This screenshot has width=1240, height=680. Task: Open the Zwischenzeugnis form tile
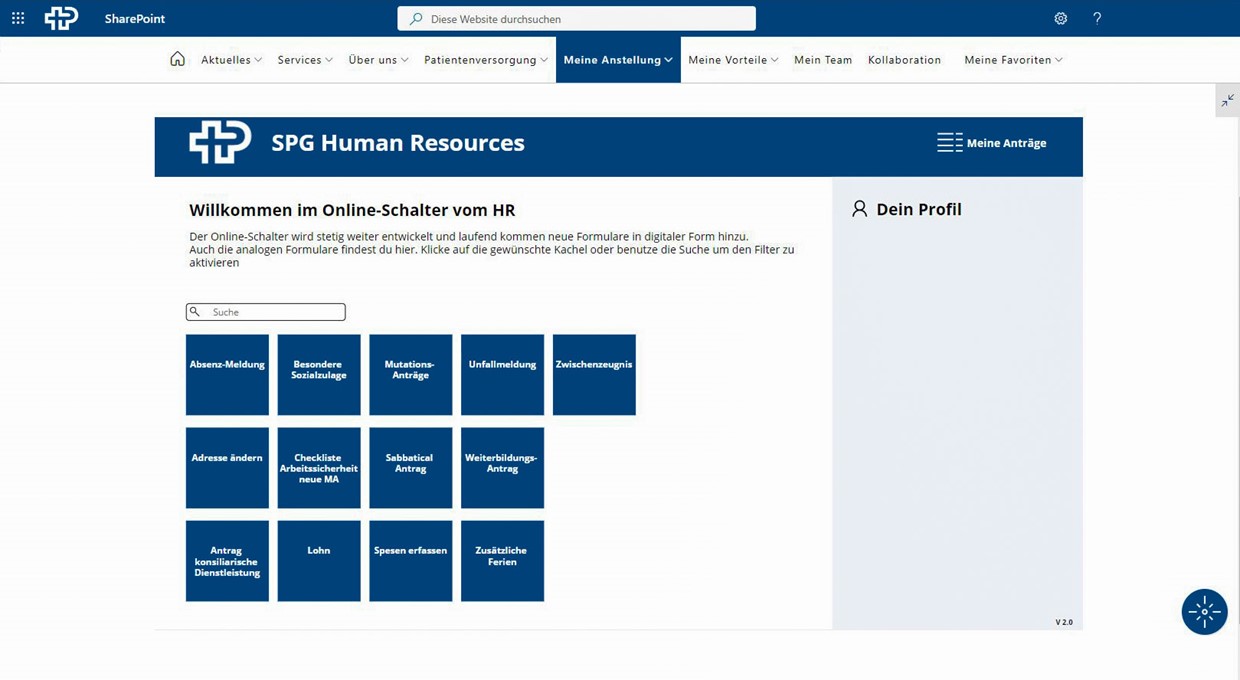tap(594, 375)
